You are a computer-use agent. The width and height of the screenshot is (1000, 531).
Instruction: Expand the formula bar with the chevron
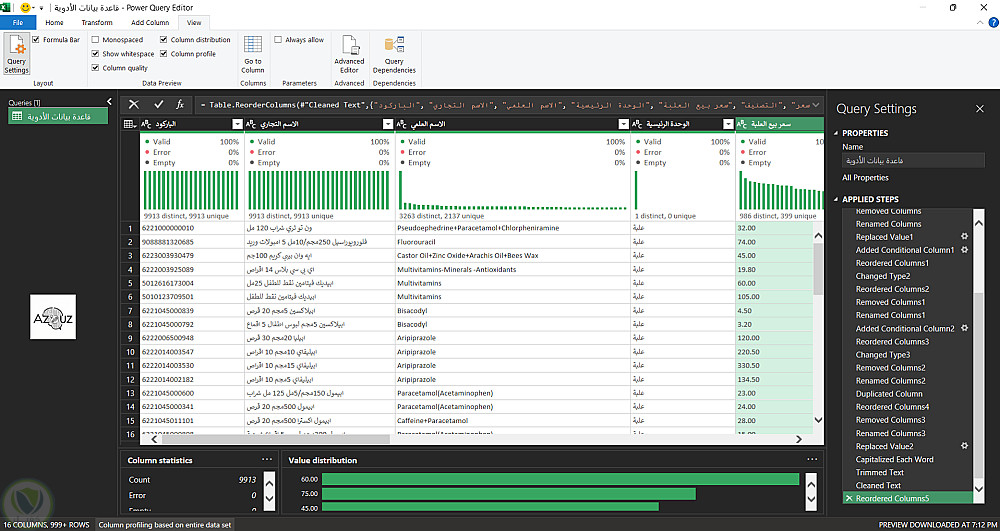(x=816, y=104)
